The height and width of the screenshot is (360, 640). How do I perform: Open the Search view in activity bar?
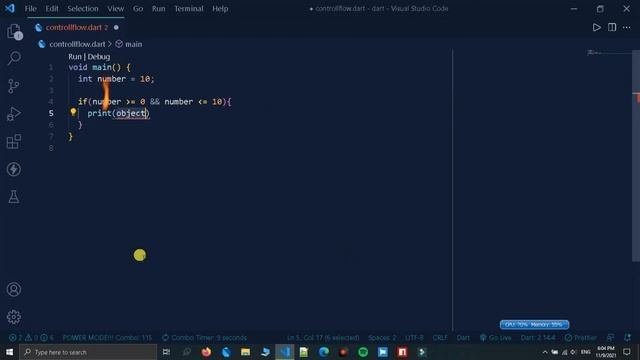(14, 58)
